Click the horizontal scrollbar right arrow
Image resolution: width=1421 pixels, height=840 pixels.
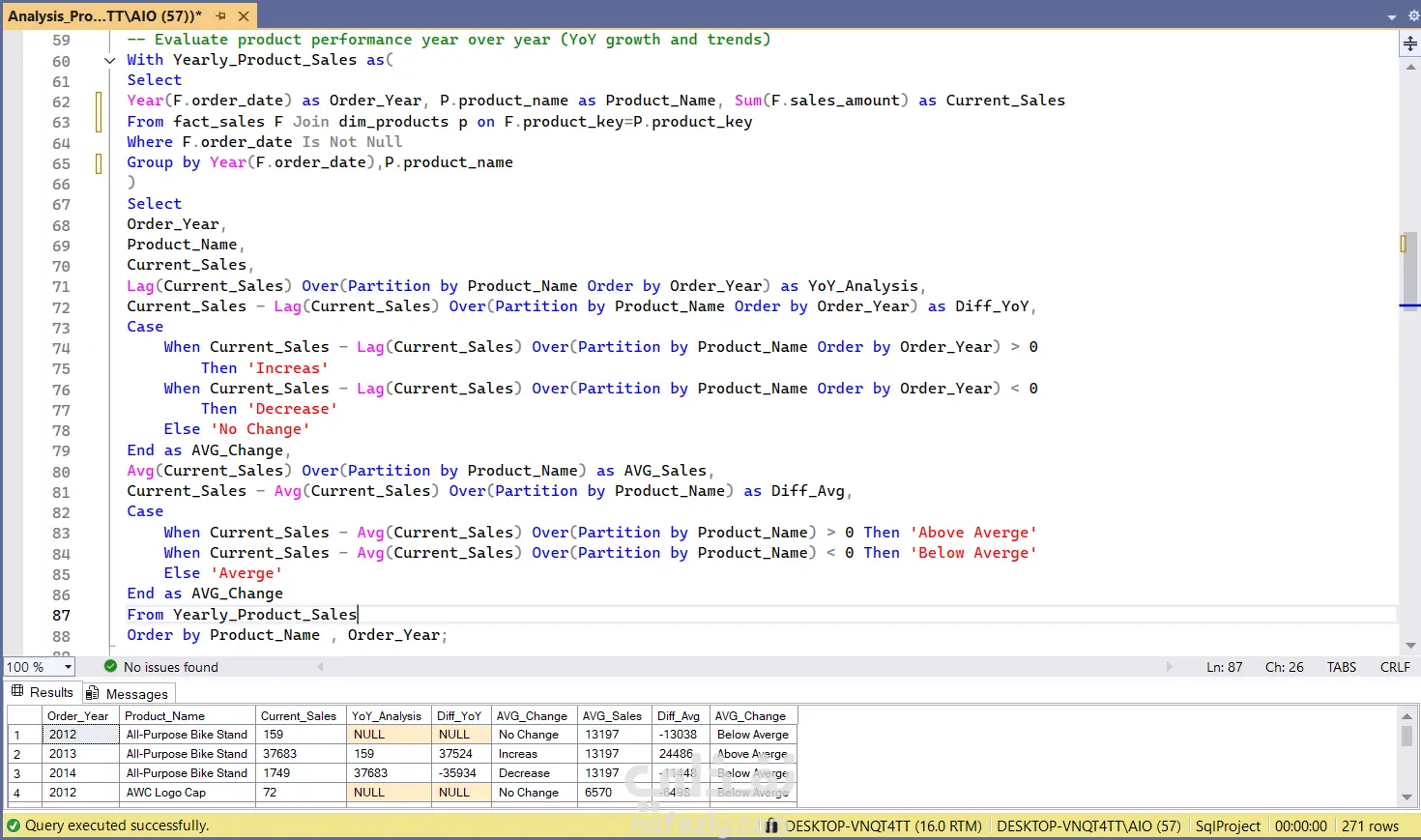[x=1169, y=667]
